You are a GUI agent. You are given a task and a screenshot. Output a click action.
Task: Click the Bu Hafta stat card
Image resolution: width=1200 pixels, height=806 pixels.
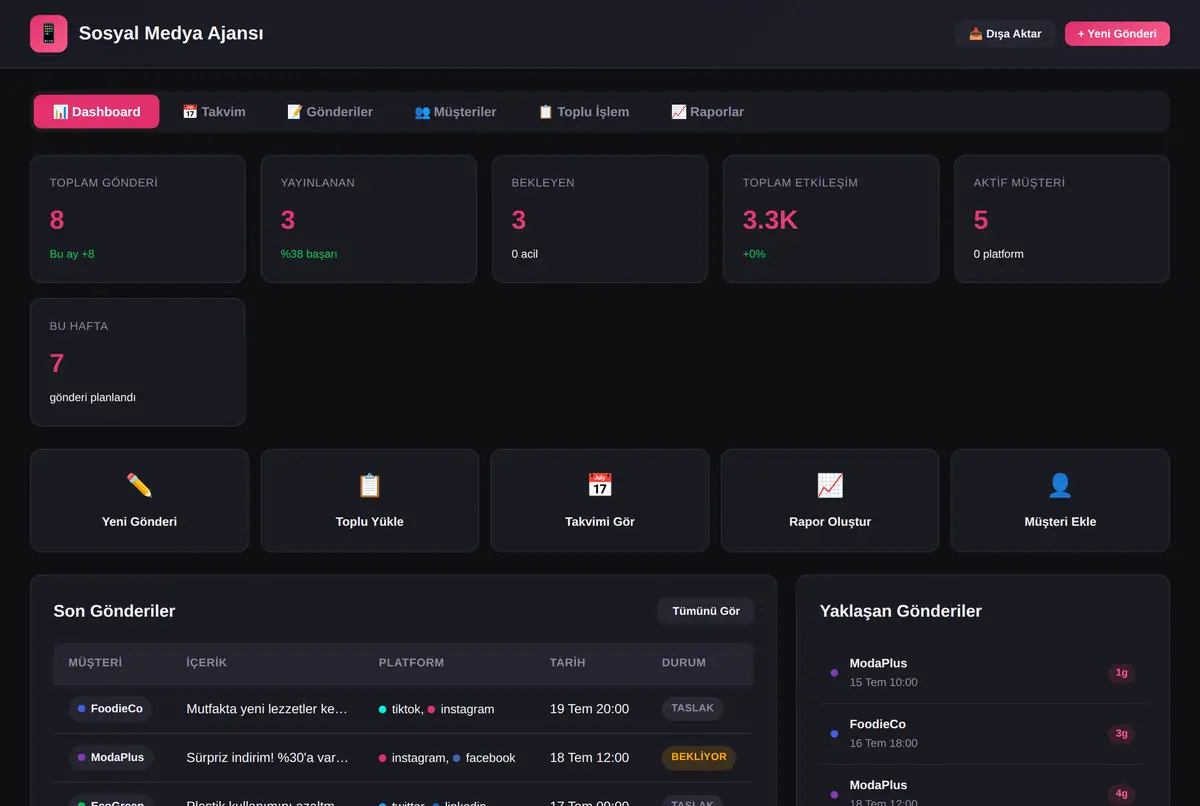(x=138, y=362)
